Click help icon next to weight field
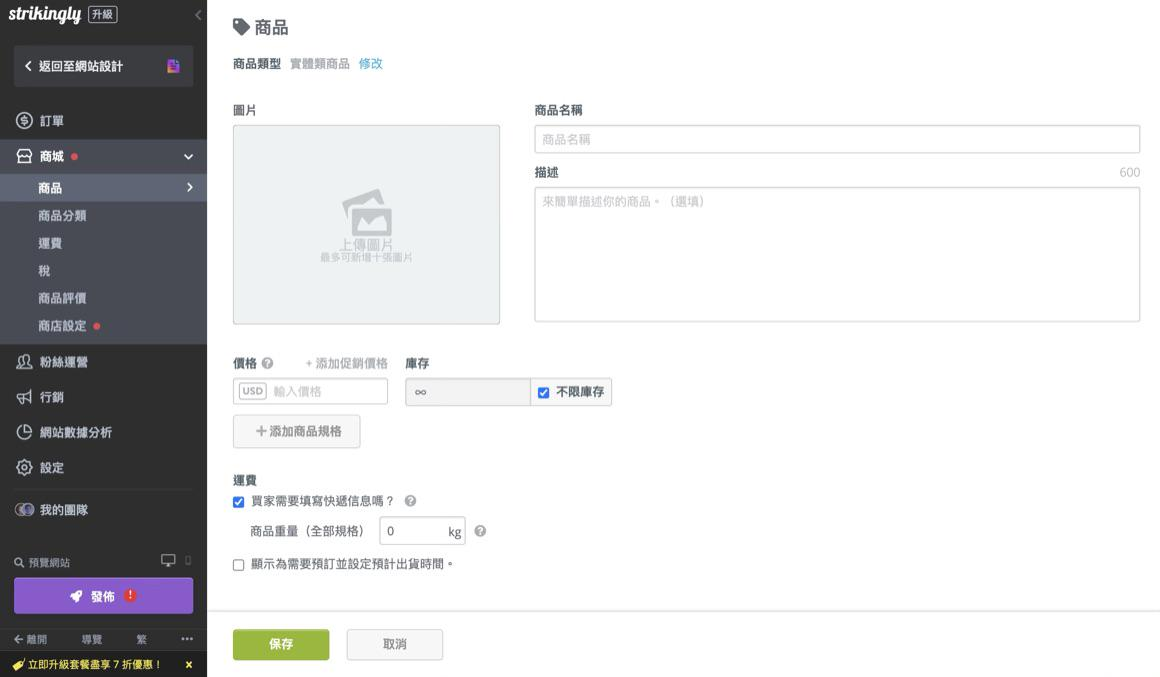Image resolution: width=1160 pixels, height=677 pixels. click(480, 531)
